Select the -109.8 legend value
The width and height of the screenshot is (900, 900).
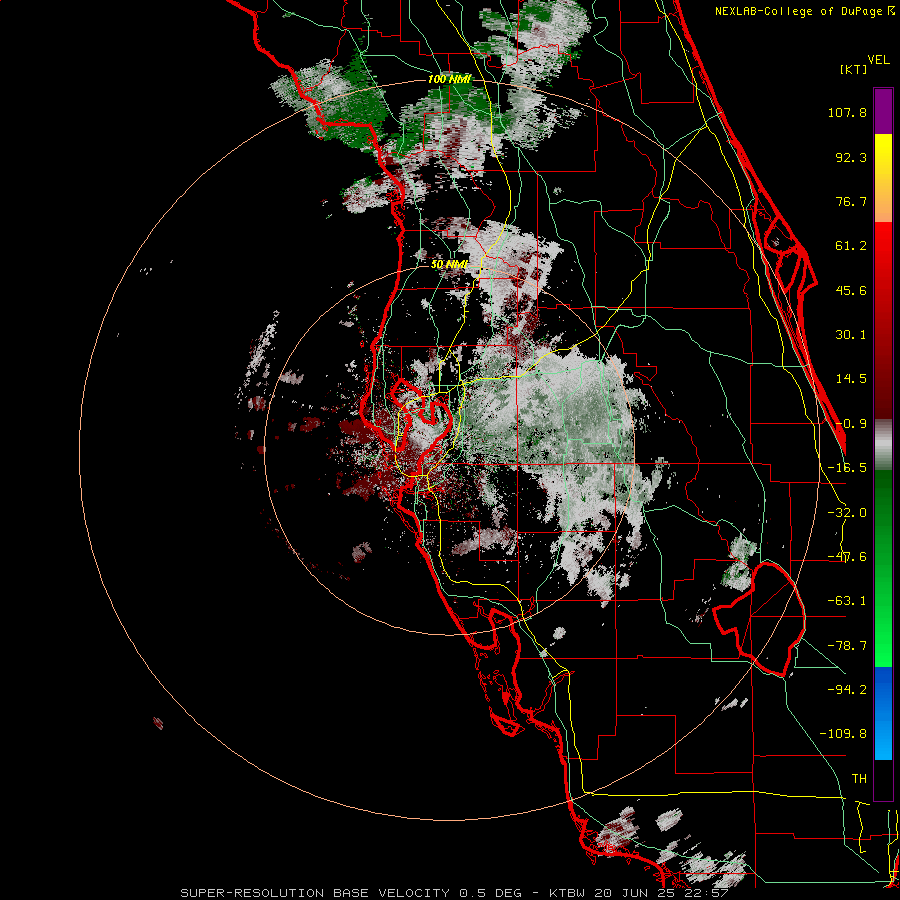[843, 734]
